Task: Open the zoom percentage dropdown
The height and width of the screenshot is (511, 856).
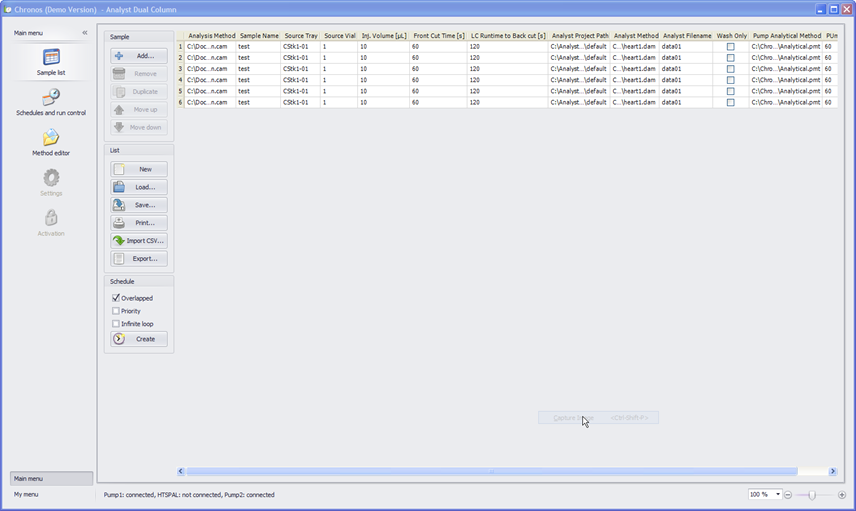Action: [x=778, y=495]
